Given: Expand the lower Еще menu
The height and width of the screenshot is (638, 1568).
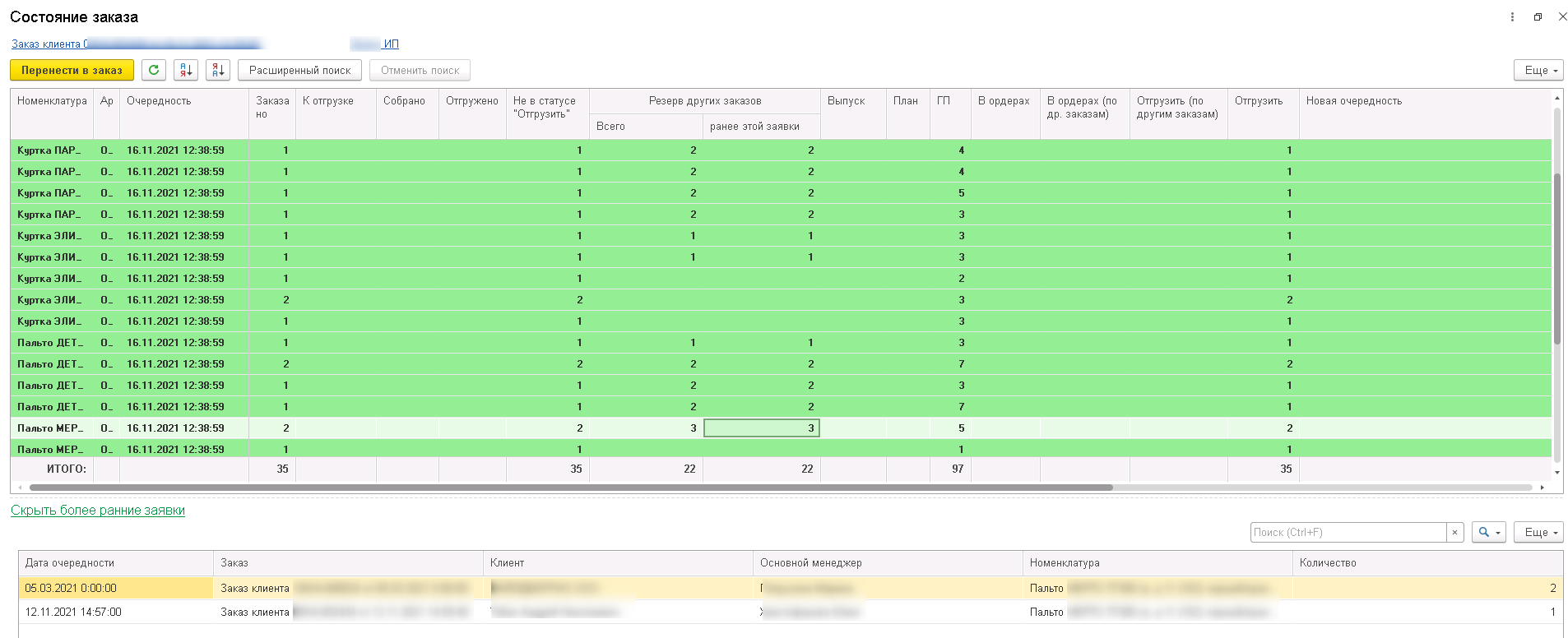Looking at the screenshot, I should (x=1538, y=533).
